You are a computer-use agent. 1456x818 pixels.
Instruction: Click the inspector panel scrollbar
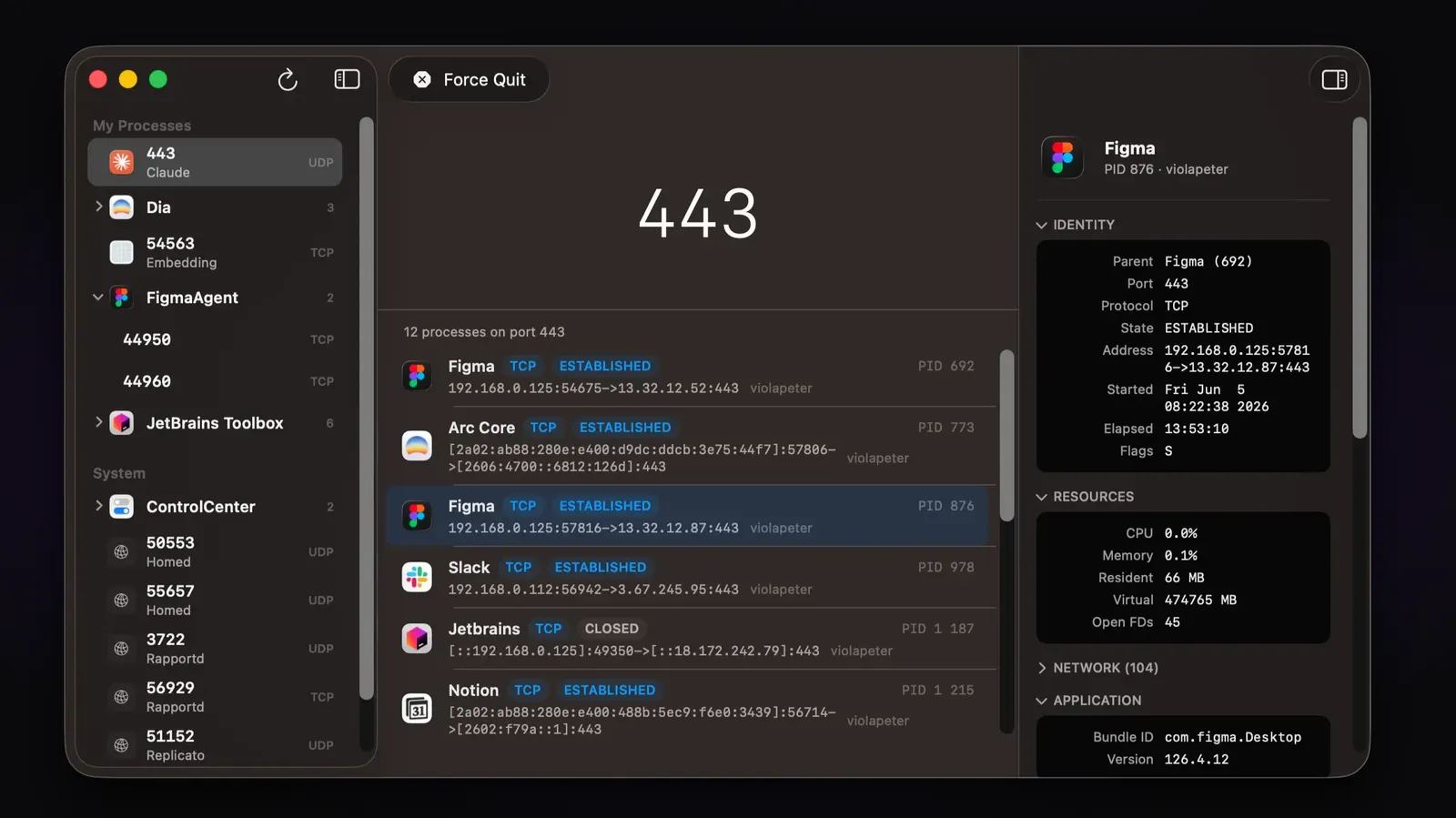pyautogui.click(x=1360, y=278)
